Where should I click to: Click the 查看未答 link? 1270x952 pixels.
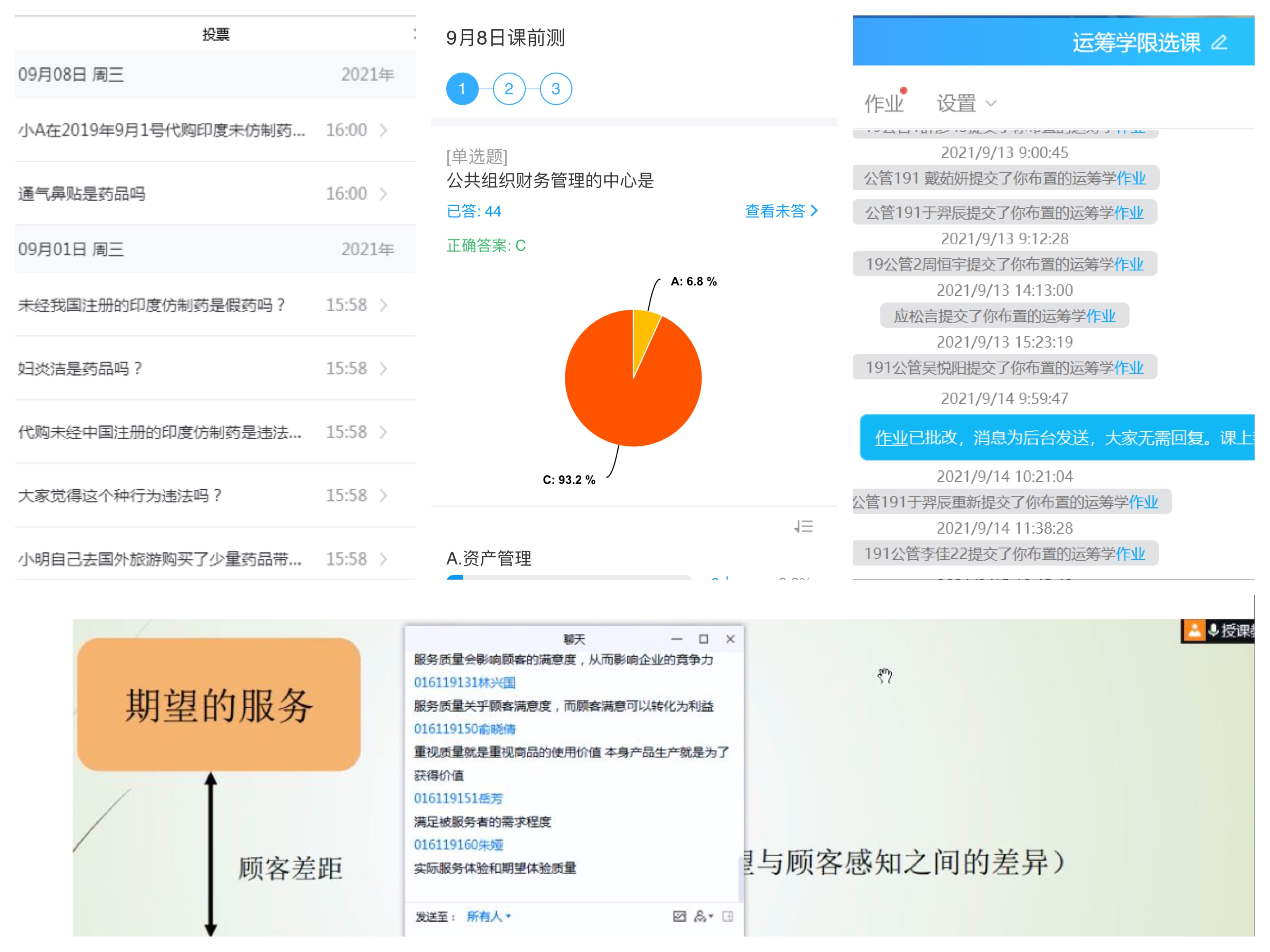tap(781, 211)
